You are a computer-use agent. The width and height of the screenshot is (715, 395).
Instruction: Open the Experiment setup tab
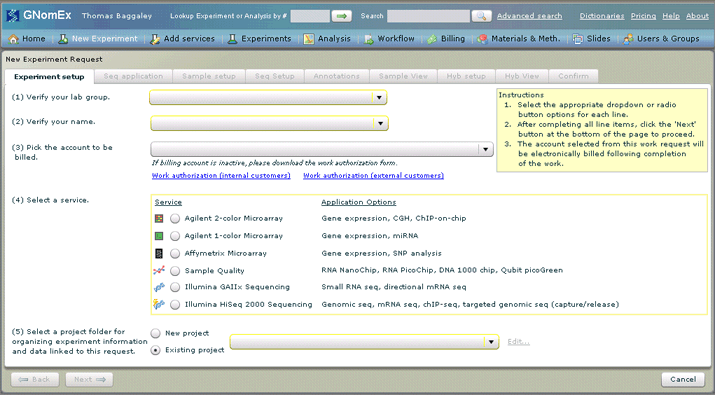[49, 77]
